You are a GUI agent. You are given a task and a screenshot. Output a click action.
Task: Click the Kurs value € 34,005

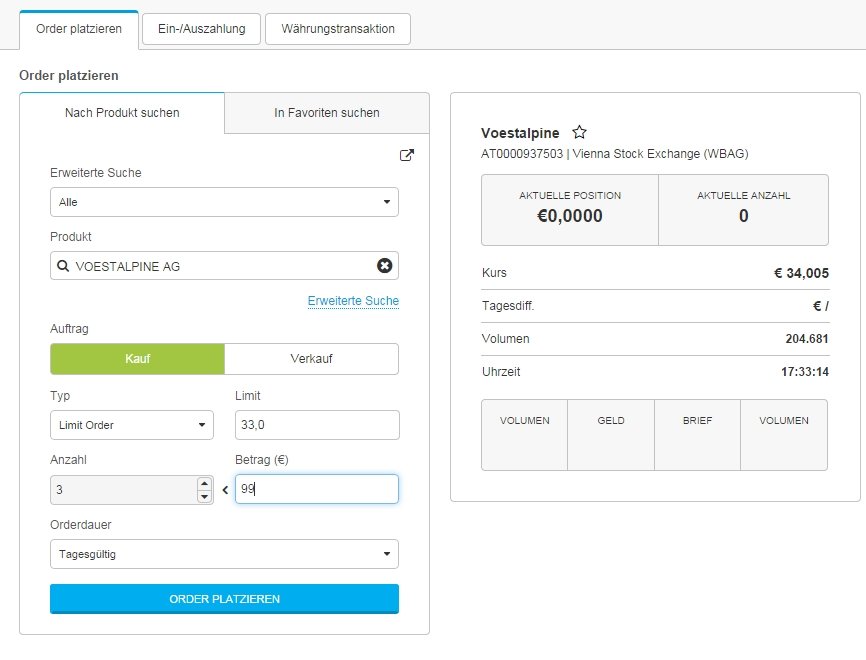coord(801,273)
